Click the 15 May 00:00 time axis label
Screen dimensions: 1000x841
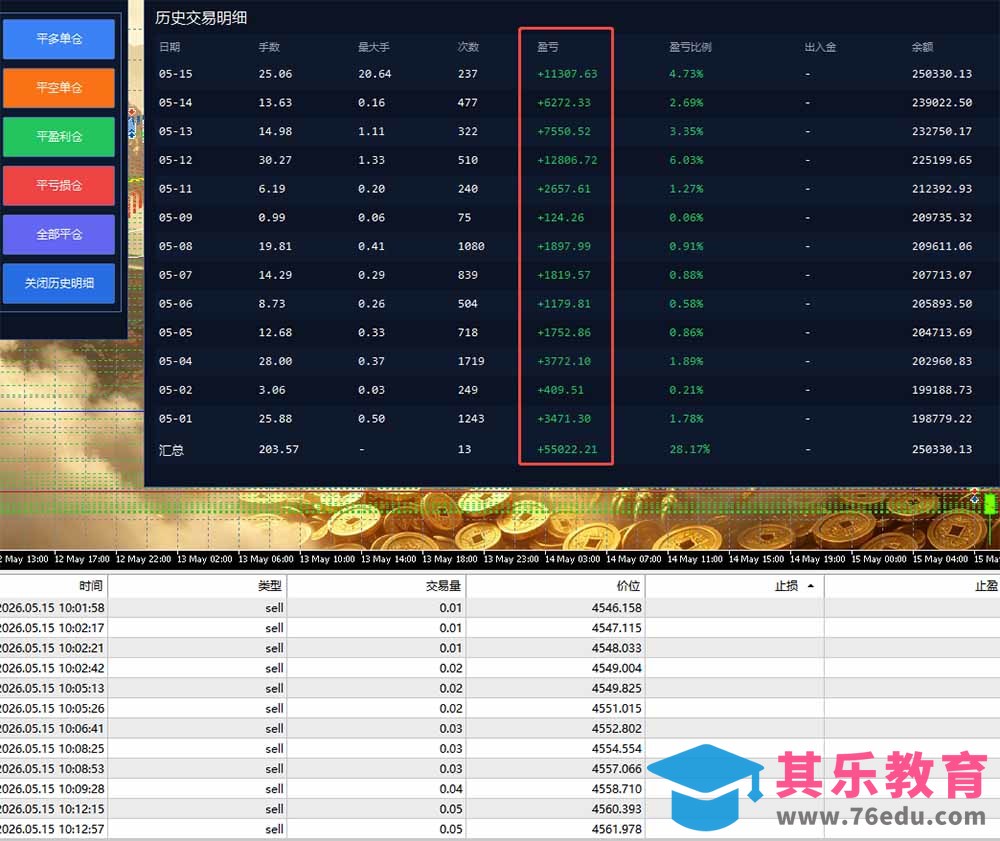pos(879,559)
